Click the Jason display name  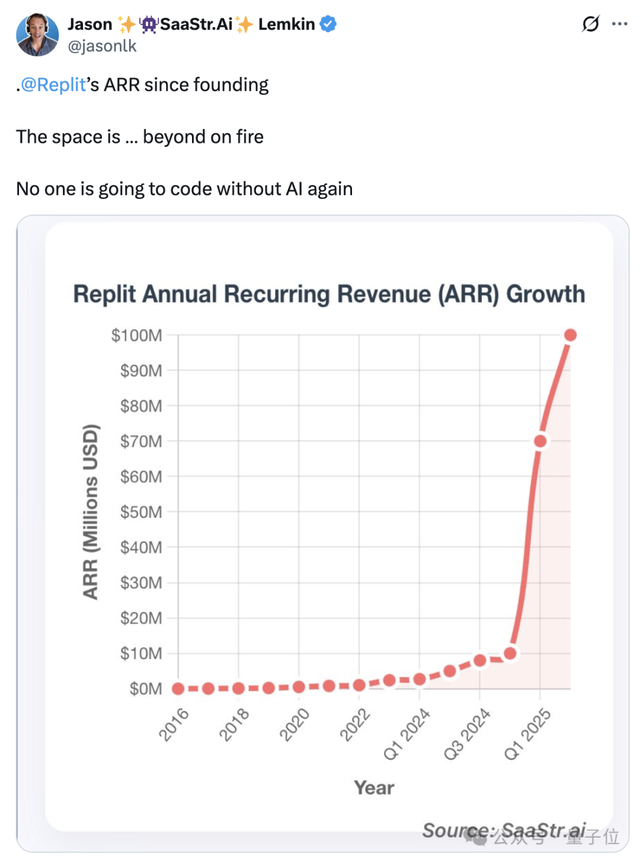click(89, 25)
